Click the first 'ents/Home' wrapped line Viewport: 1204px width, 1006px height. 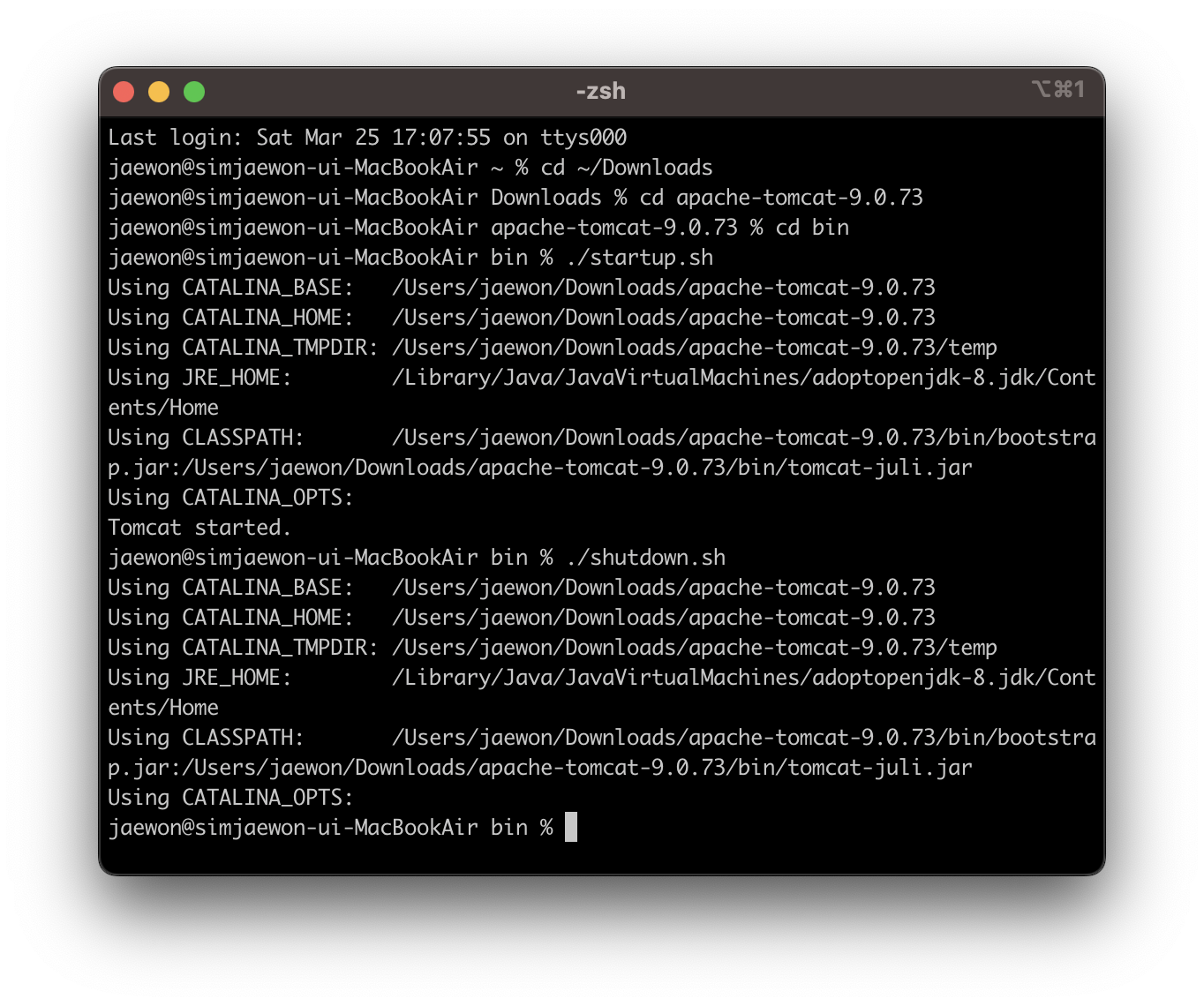click(x=163, y=408)
